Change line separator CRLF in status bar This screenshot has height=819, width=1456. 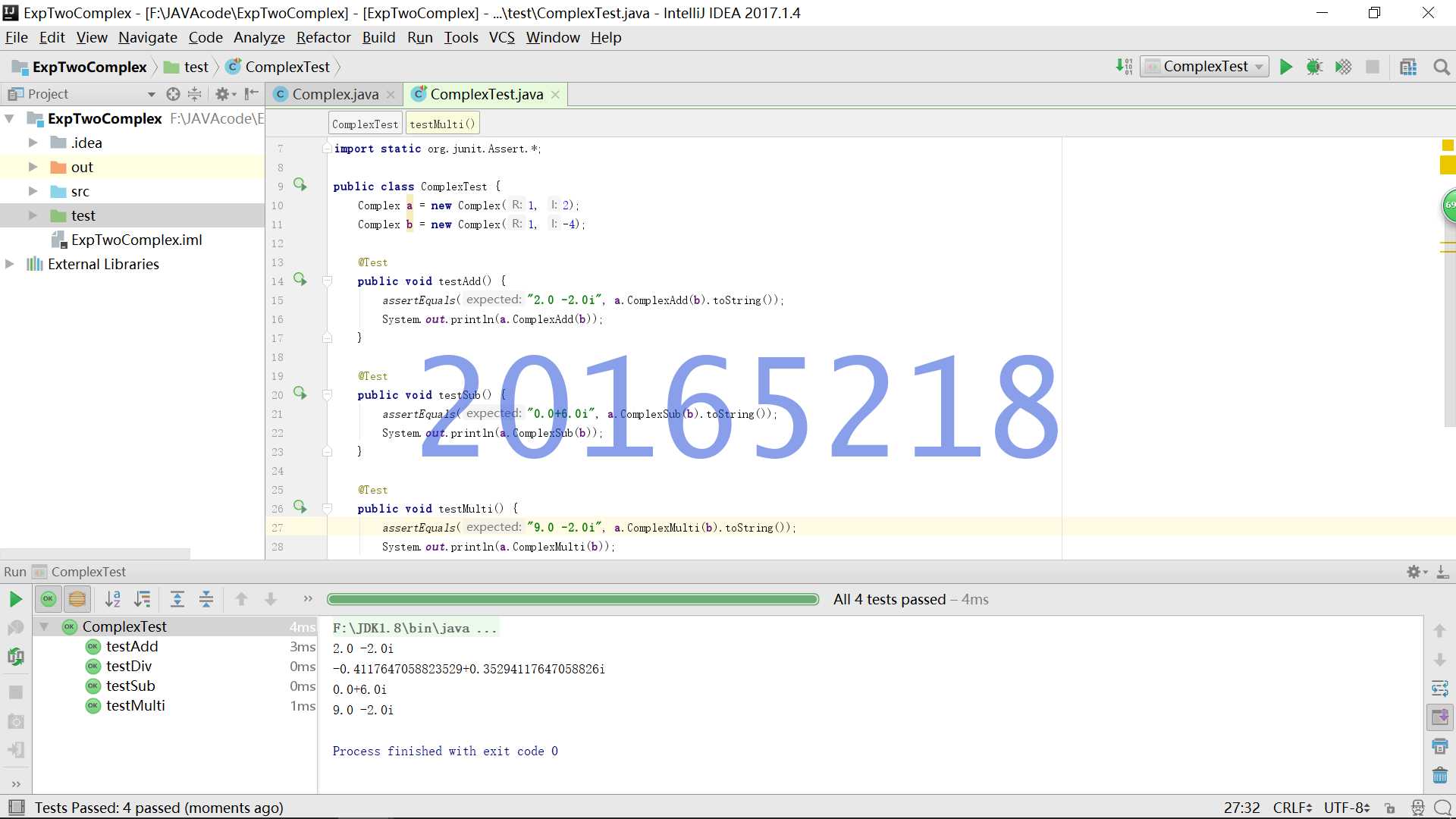(x=1293, y=808)
